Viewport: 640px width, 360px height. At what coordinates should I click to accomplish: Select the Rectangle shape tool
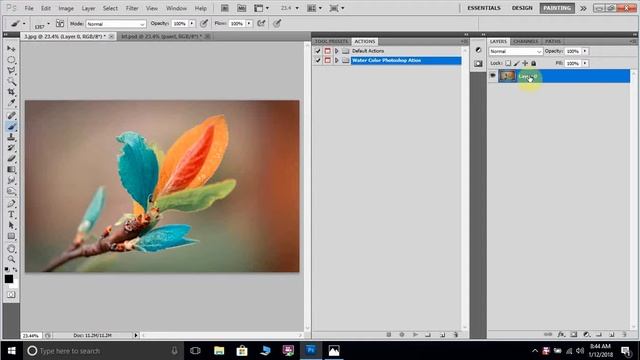[11, 236]
